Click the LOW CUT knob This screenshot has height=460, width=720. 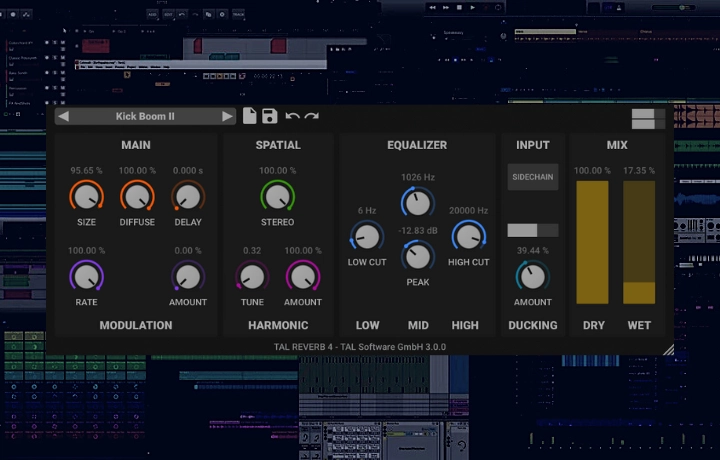pyautogui.click(x=366, y=236)
